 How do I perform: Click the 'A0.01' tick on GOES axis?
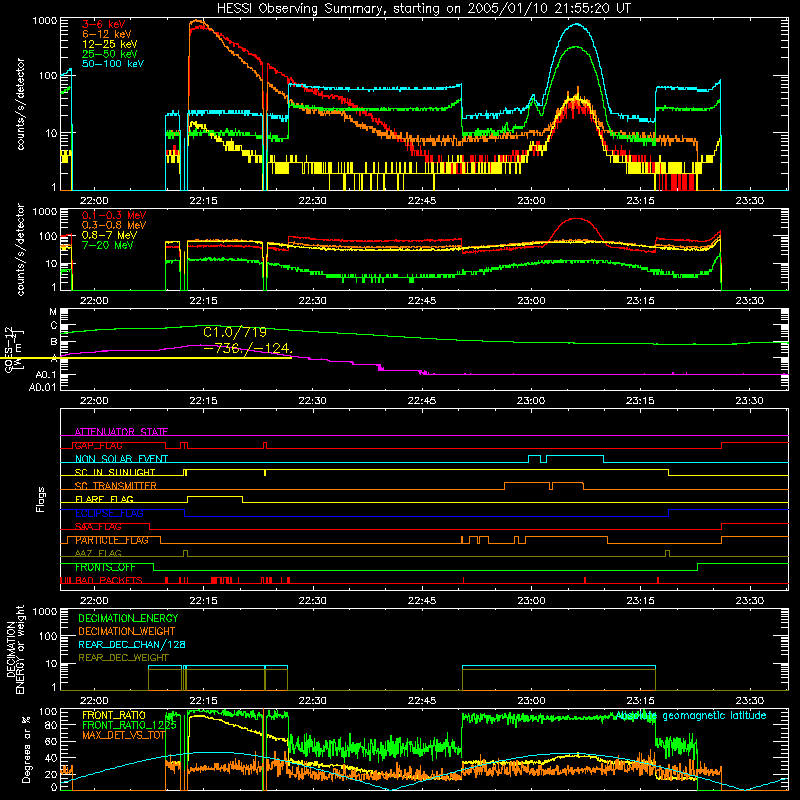[43, 387]
